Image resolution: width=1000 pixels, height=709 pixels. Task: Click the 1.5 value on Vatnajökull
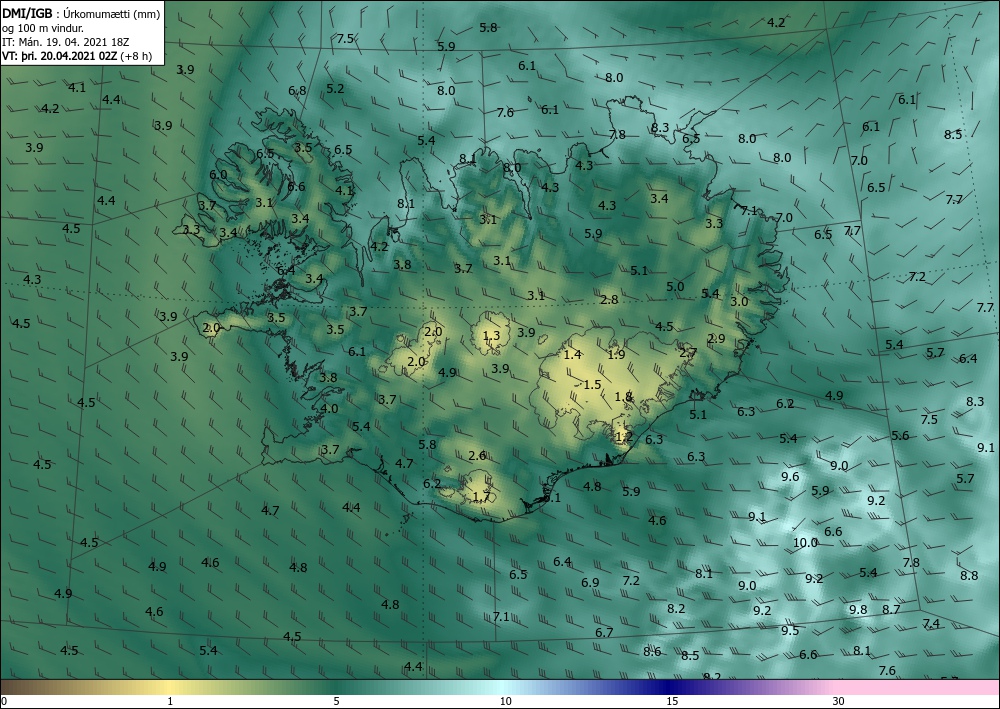(x=592, y=384)
